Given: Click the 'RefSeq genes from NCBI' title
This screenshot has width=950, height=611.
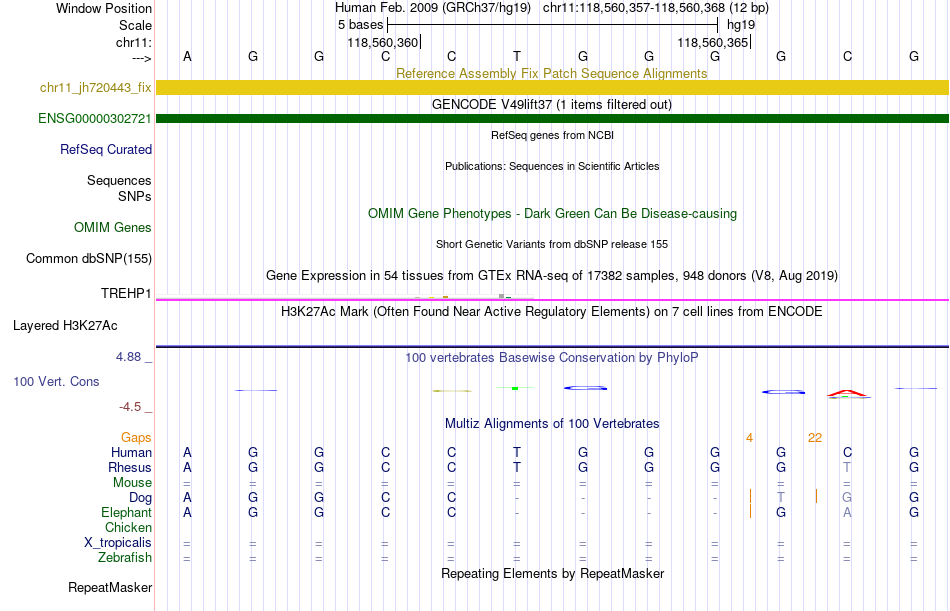Looking at the screenshot, I should click(x=552, y=135).
